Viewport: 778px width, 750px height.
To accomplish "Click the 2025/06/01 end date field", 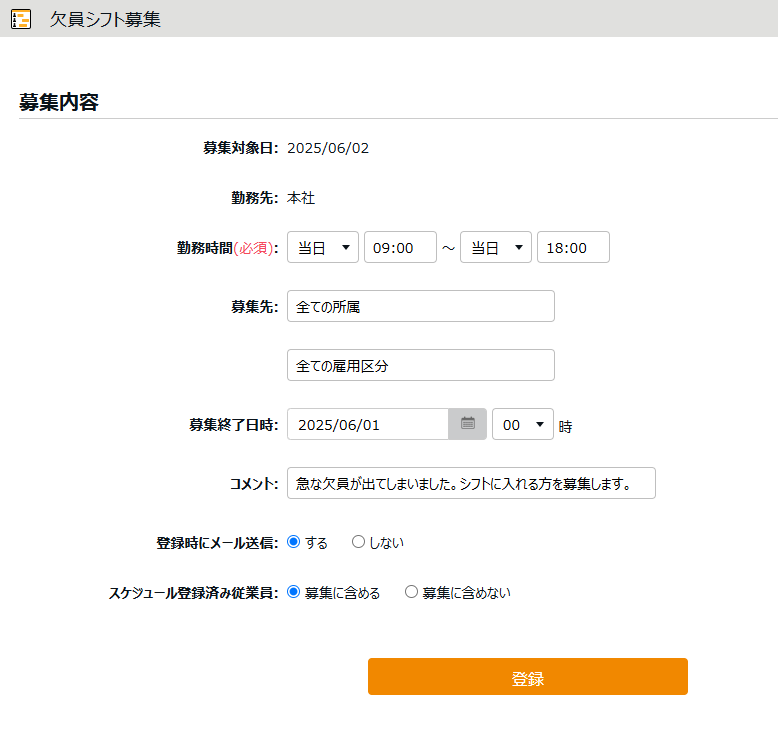I will point(367,424).
